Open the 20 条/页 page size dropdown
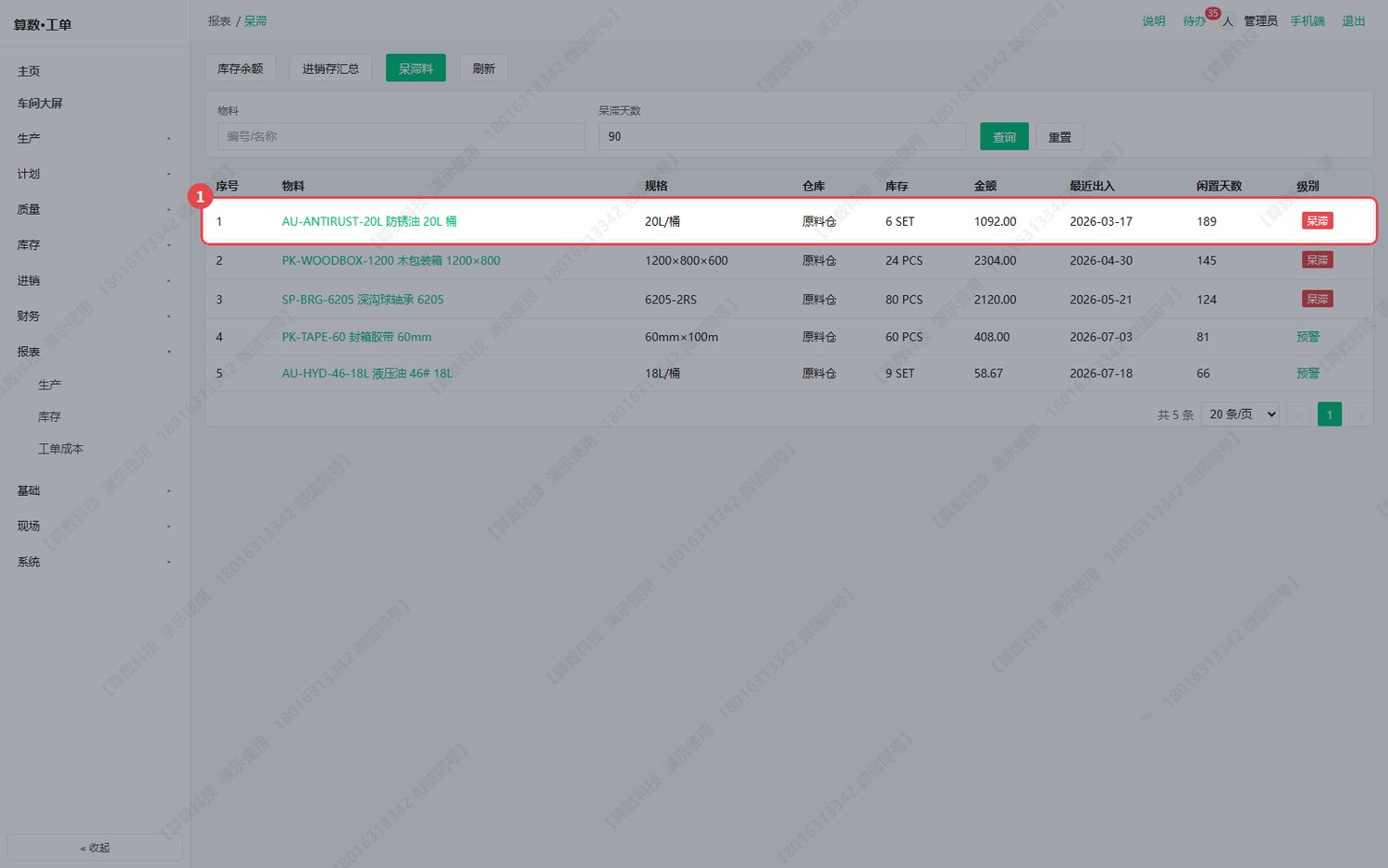The width and height of the screenshot is (1388, 868). [x=1241, y=415]
